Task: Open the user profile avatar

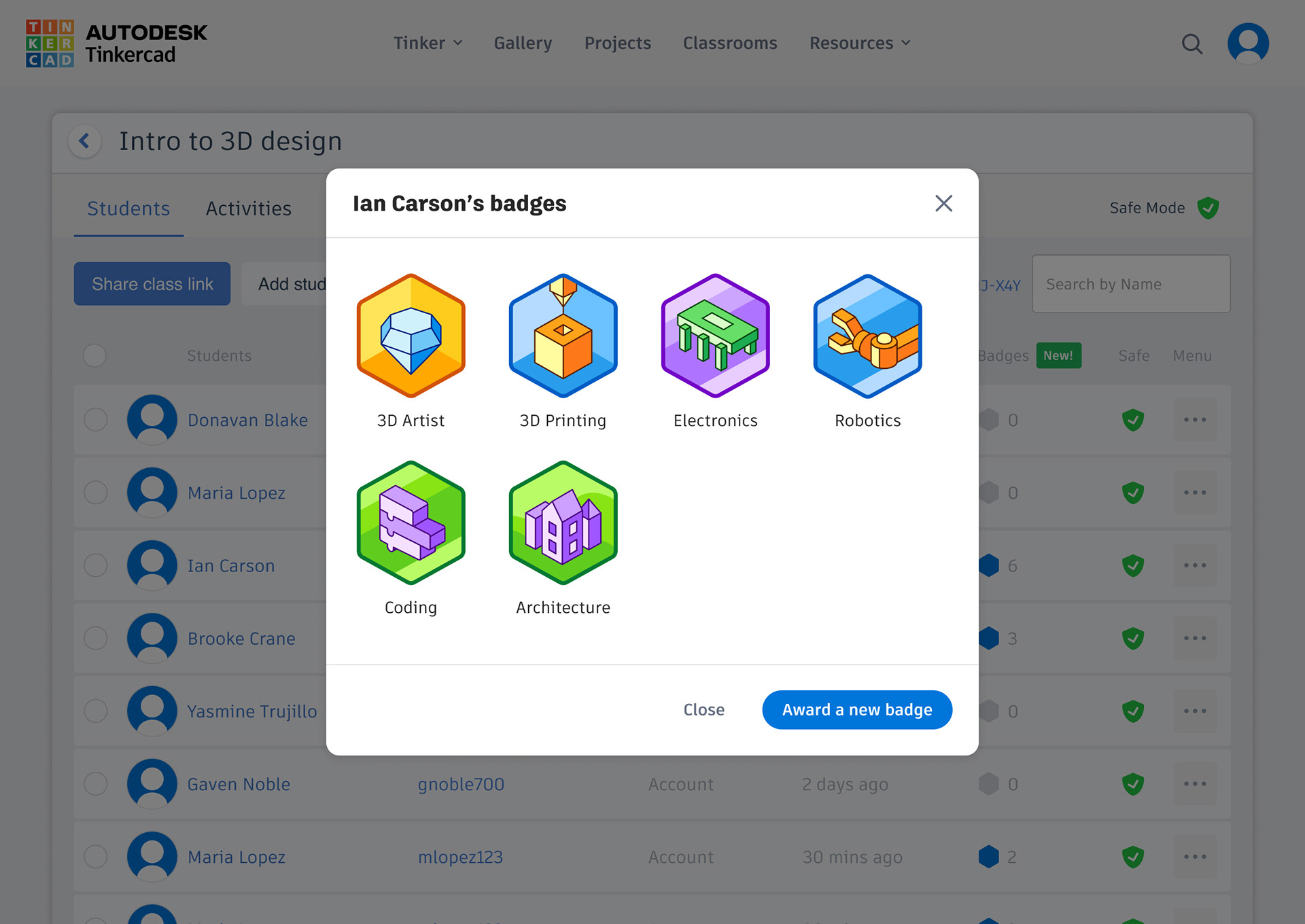Action: tap(1248, 43)
